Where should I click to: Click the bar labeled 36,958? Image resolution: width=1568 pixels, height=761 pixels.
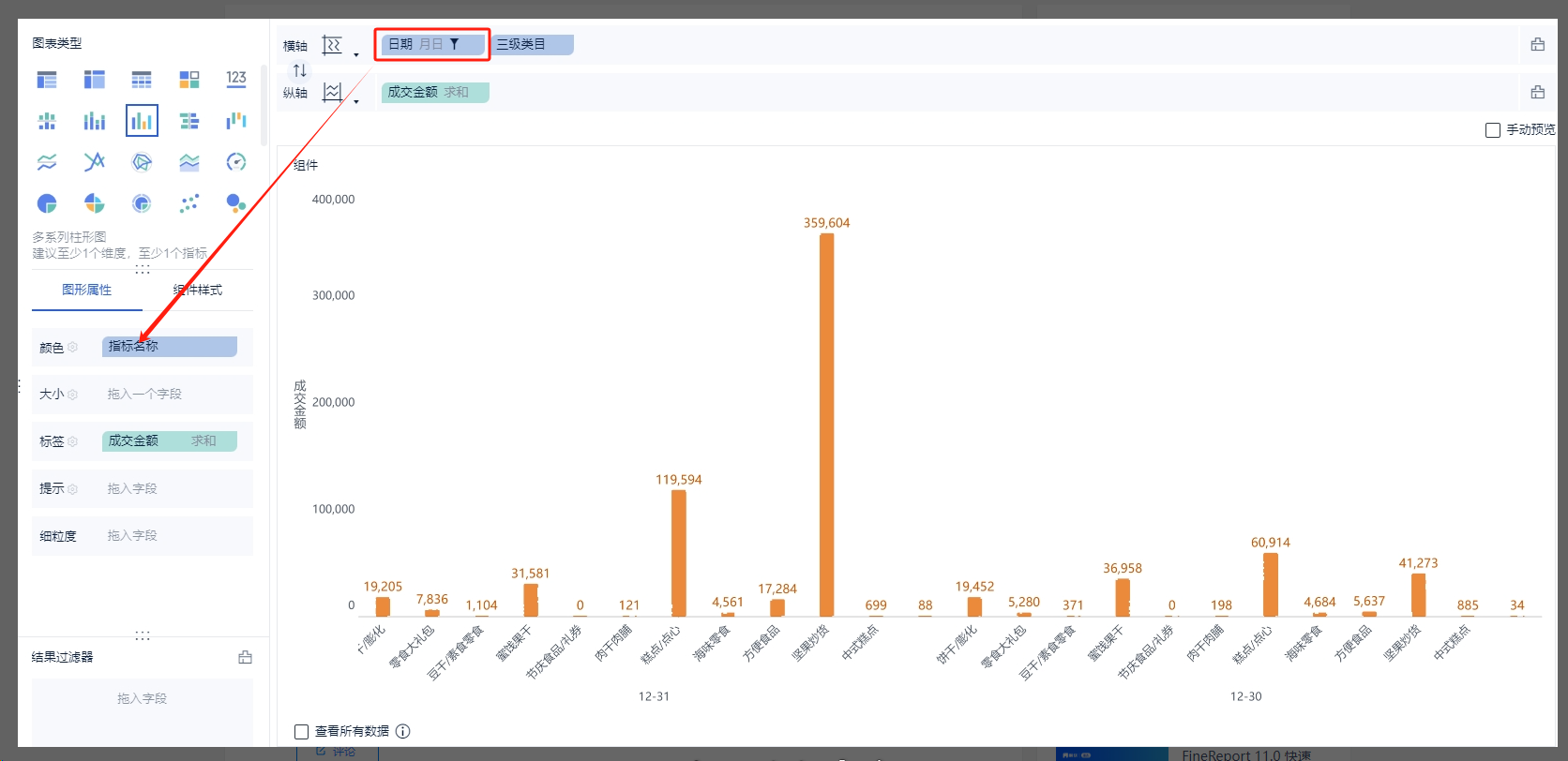click(x=1123, y=597)
